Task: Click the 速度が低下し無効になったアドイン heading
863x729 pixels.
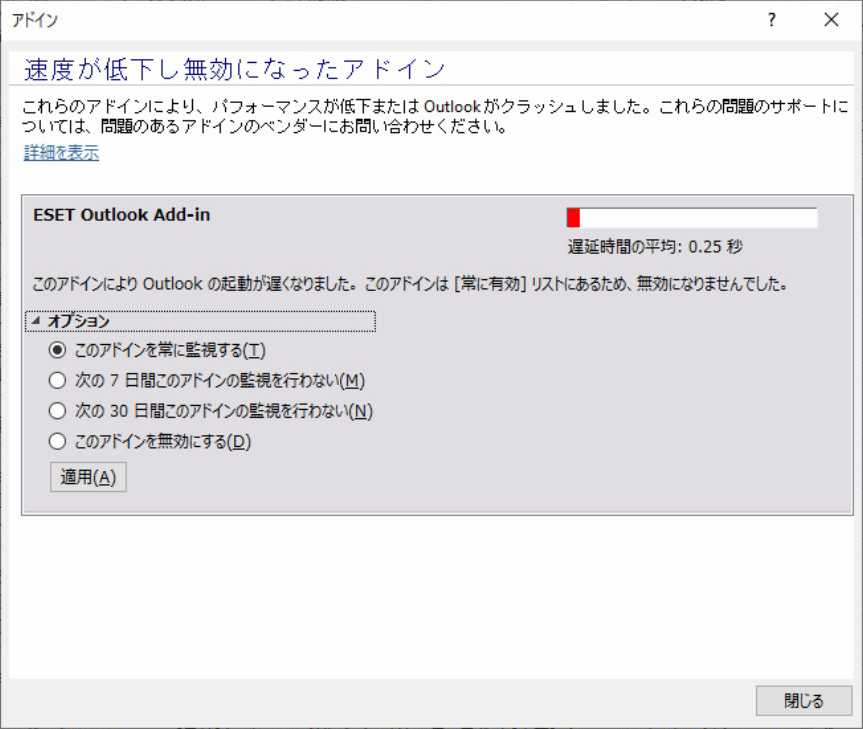Action: point(234,69)
